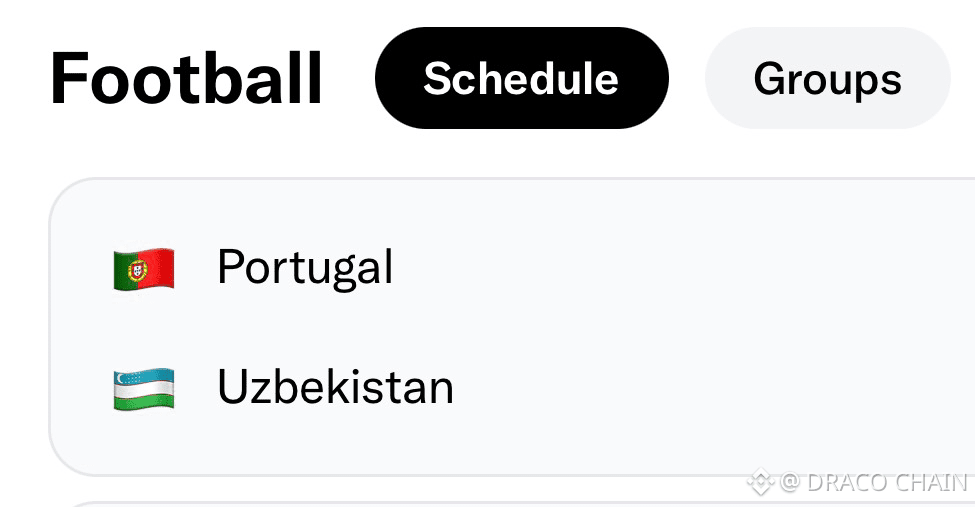Viewport: 975px width, 507px height.
Task: Click the black Schedule pill button
Action: pos(522,78)
